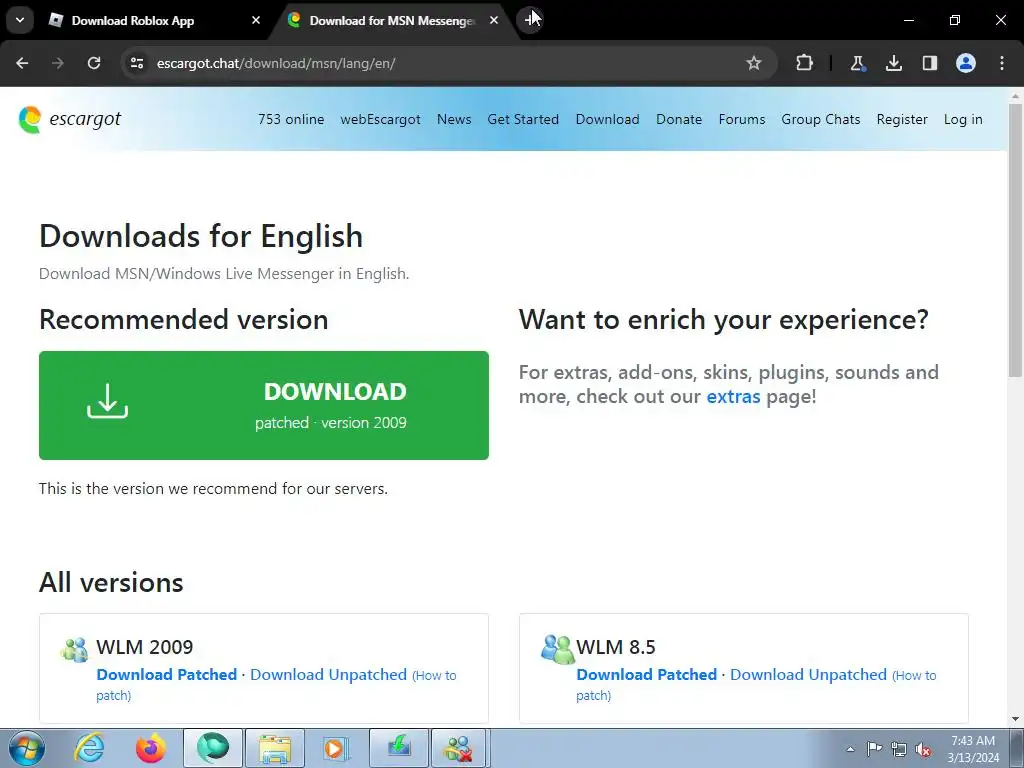Click the active browser taskbar icon

pyautogui.click(x=213, y=748)
